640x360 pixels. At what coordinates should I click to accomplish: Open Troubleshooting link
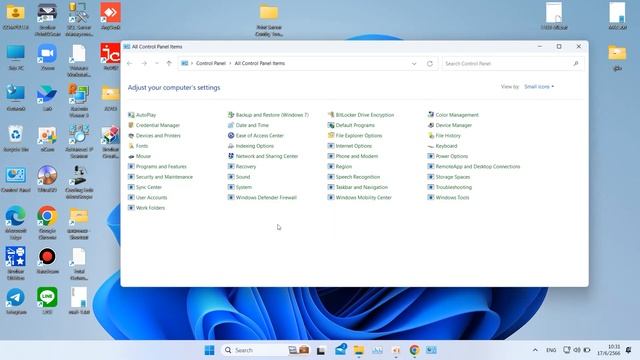pos(453,187)
